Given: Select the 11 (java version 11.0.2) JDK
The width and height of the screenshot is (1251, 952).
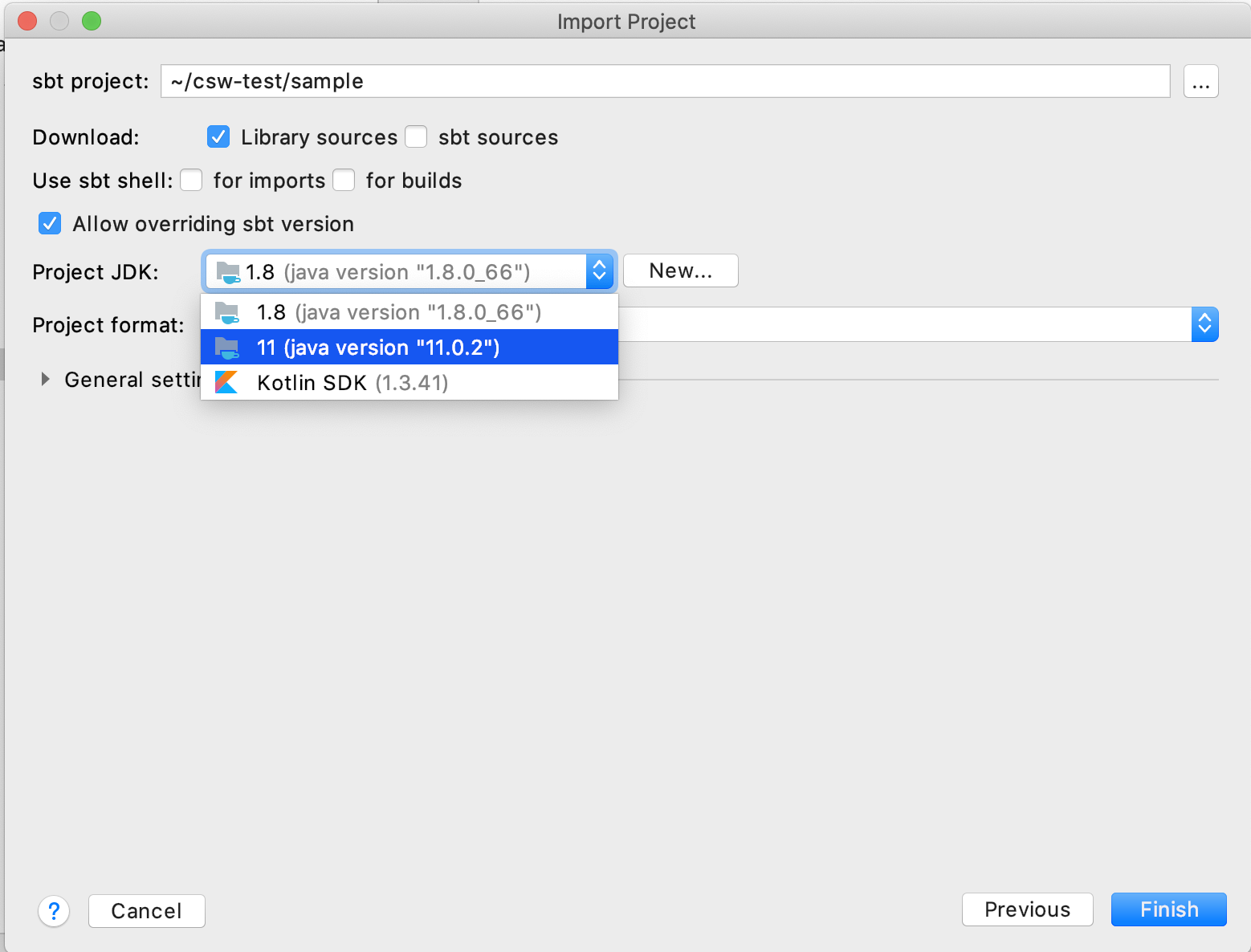Looking at the screenshot, I should point(377,347).
